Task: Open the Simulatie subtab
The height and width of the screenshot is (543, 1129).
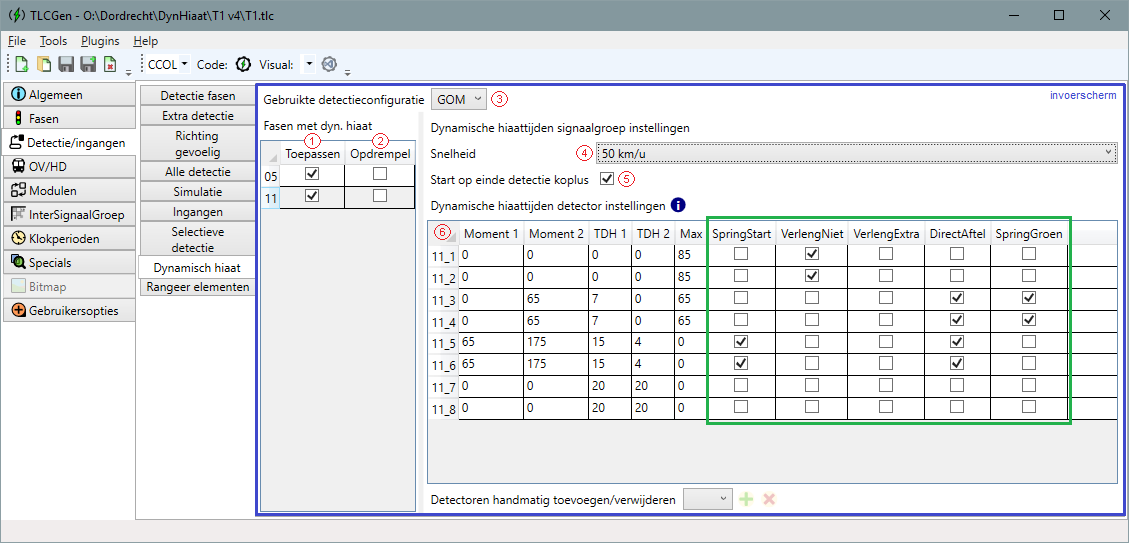Action: tap(197, 192)
